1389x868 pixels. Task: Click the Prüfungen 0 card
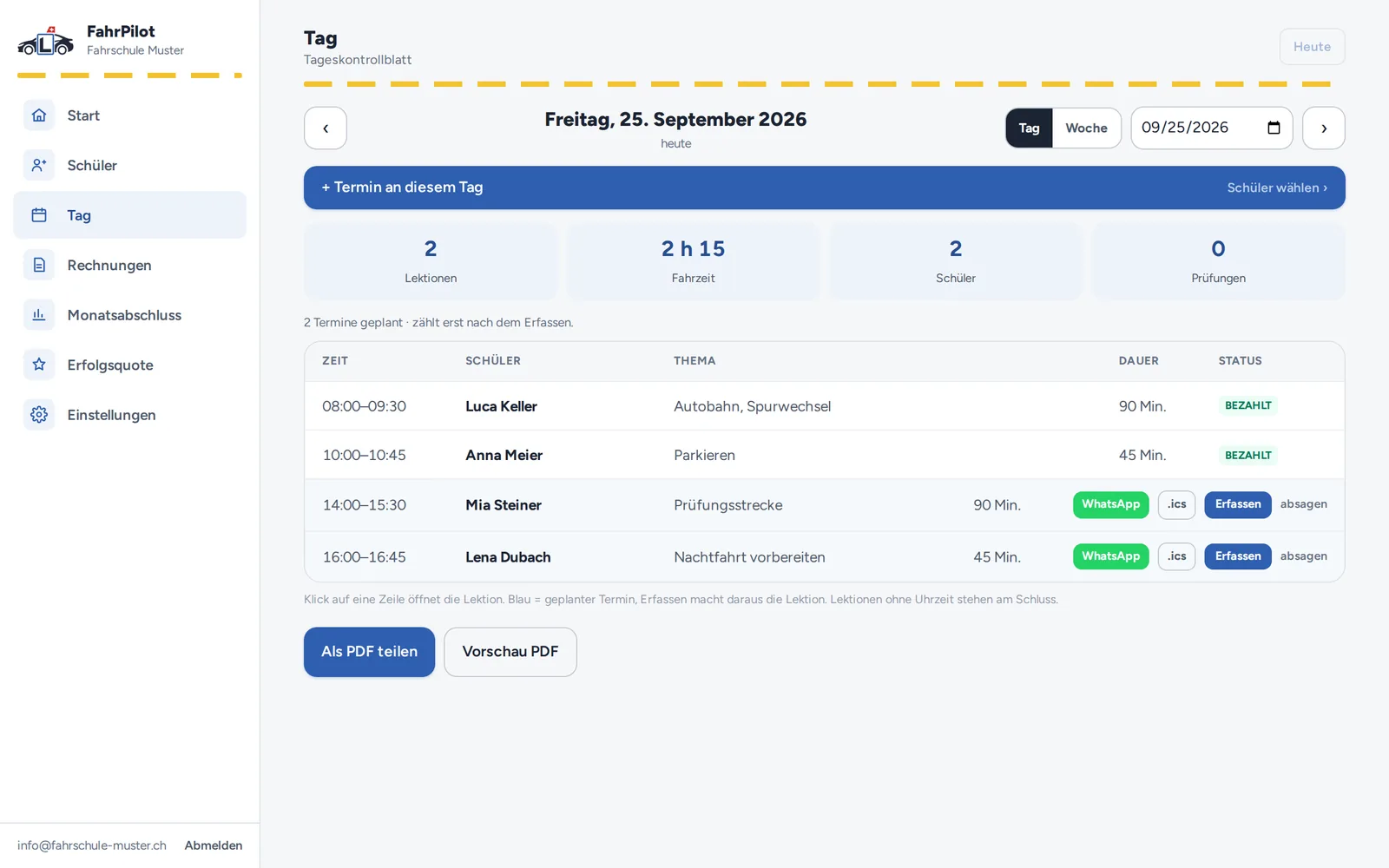1218,261
